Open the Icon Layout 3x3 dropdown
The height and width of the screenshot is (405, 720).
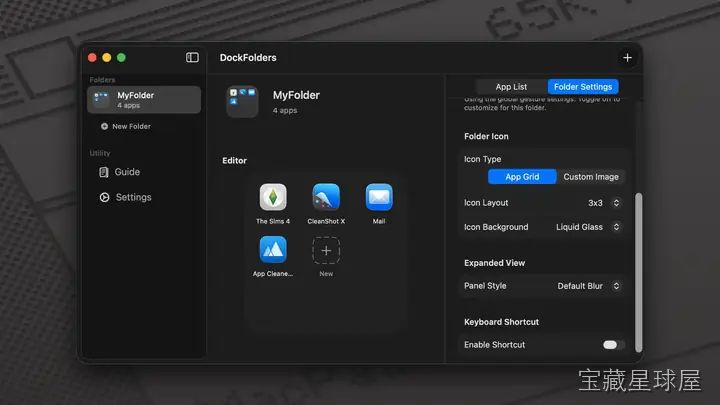pyautogui.click(x=603, y=203)
